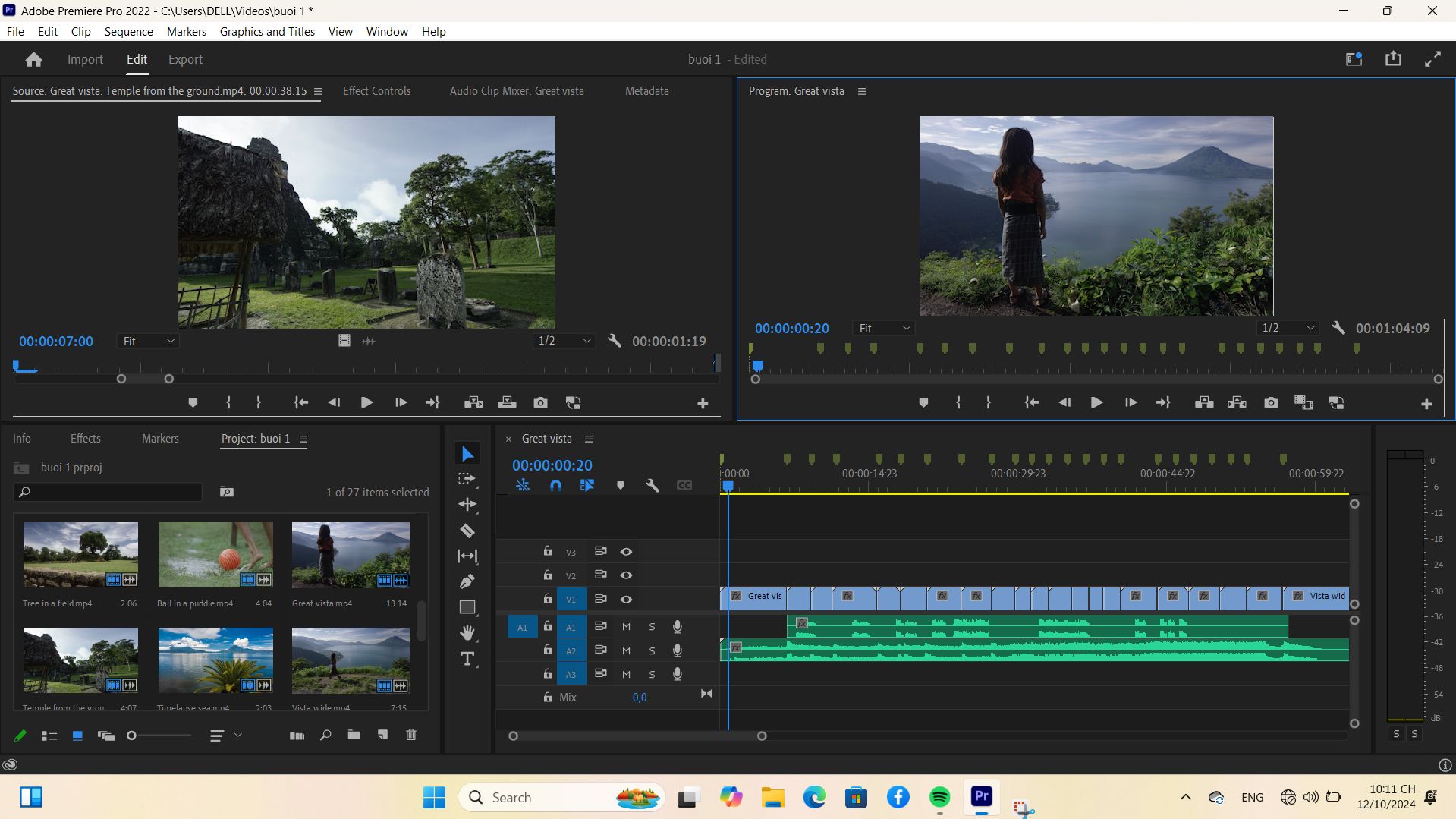Toggle V1 track output eye icon
The width and height of the screenshot is (1456, 819).
click(x=626, y=599)
